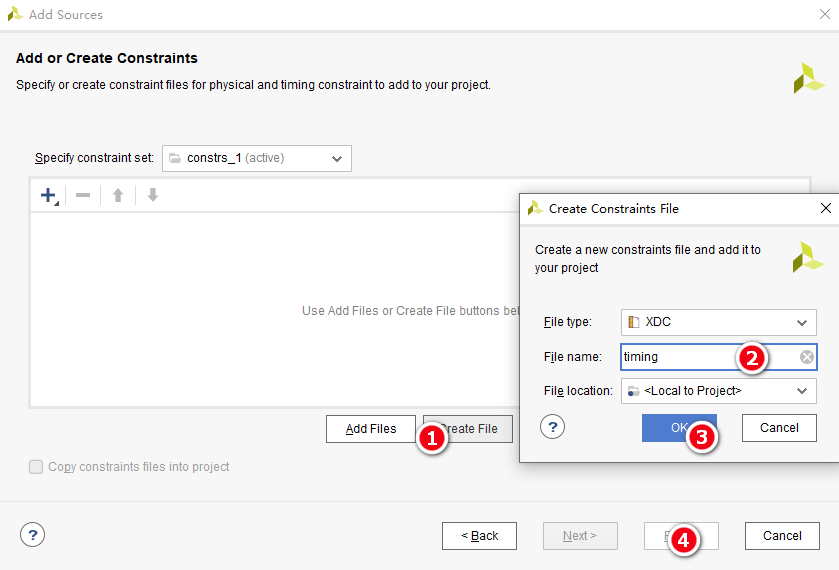This screenshot has width=839, height=570.
Task: Open the Specify constraint set dropdown
Action: tap(257, 158)
